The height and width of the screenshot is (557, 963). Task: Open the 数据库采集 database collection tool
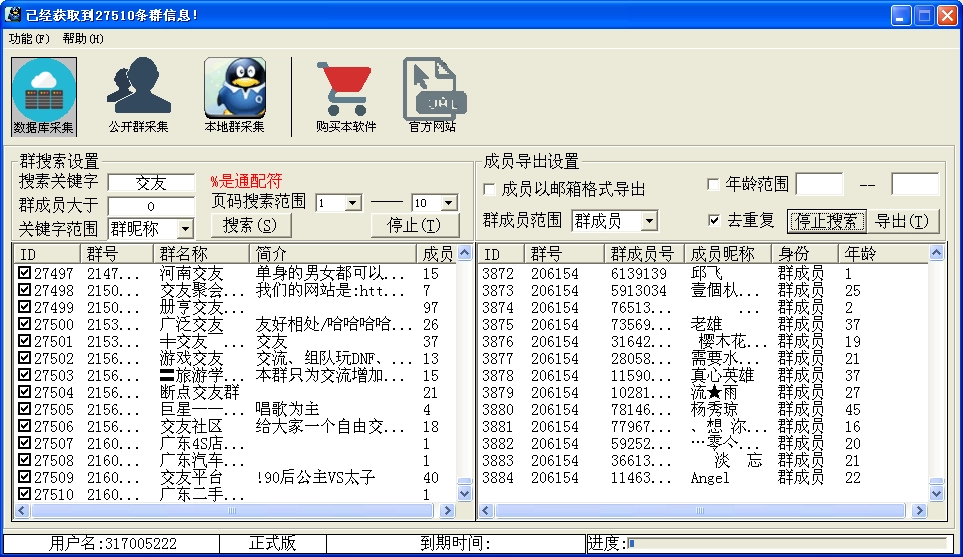pyautogui.click(x=44, y=96)
